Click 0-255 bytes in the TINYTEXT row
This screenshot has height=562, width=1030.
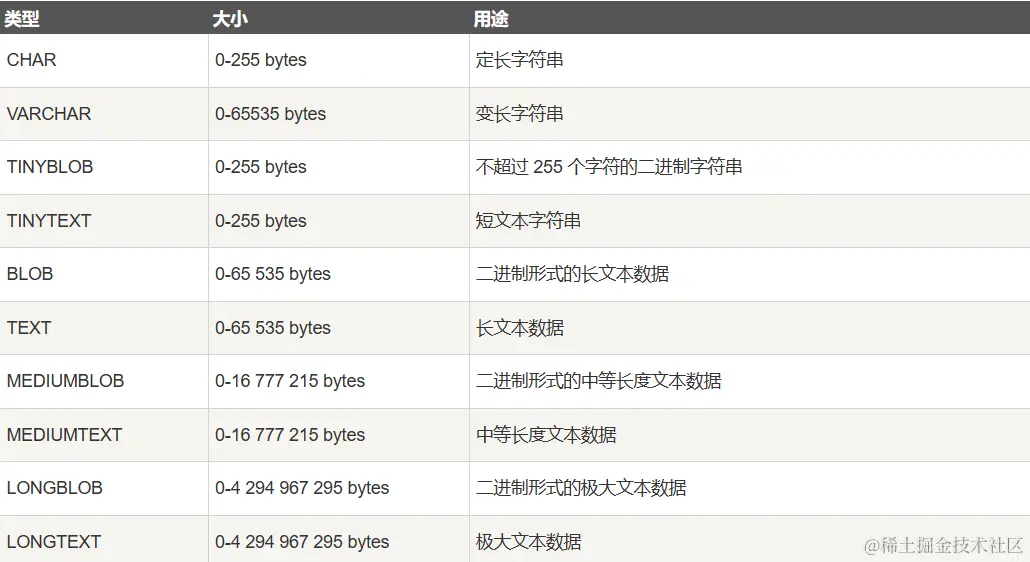point(261,221)
